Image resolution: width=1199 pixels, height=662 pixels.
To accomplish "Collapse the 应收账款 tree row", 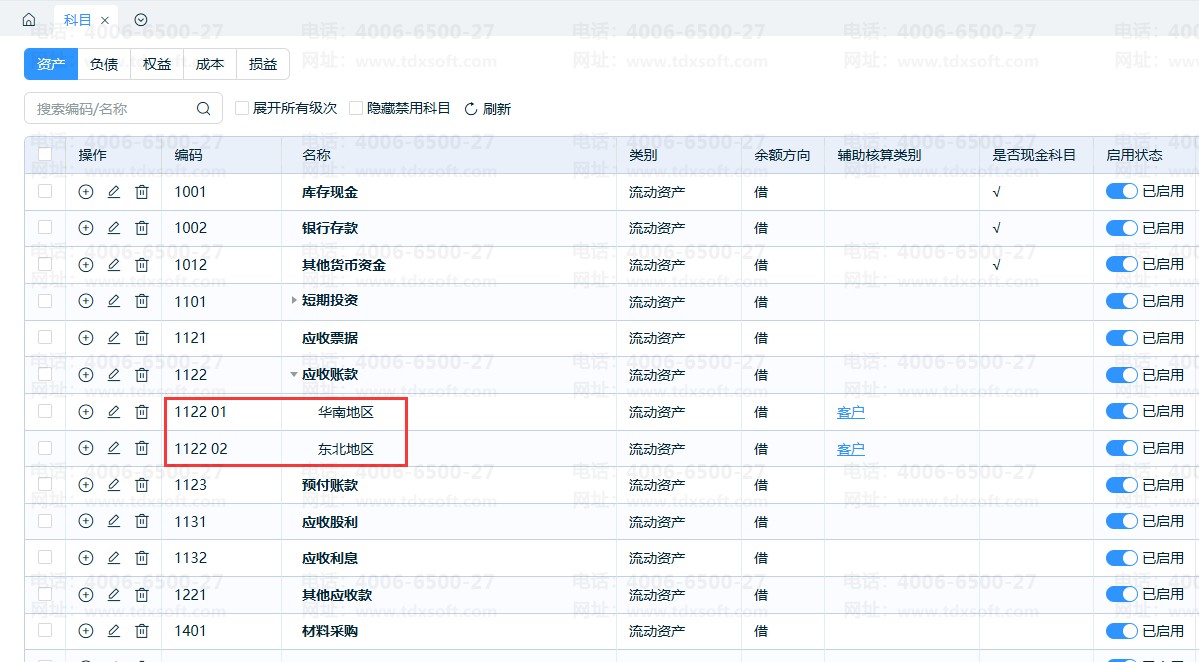I will [294, 375].
